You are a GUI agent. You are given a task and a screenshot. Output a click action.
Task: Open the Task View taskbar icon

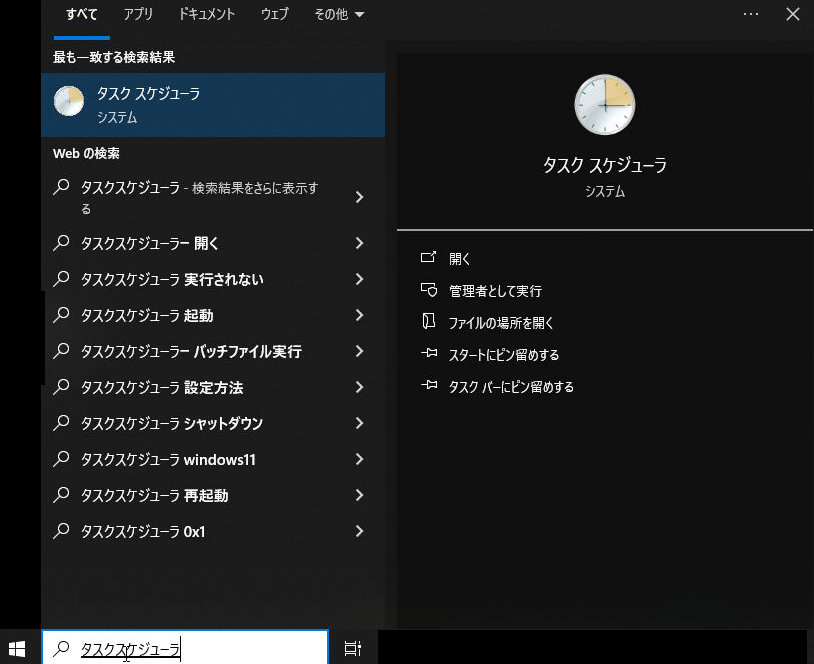(352, 648)
